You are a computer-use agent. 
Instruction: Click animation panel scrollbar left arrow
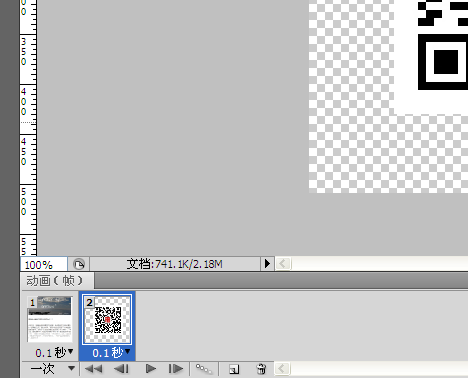tap(282, 369)
